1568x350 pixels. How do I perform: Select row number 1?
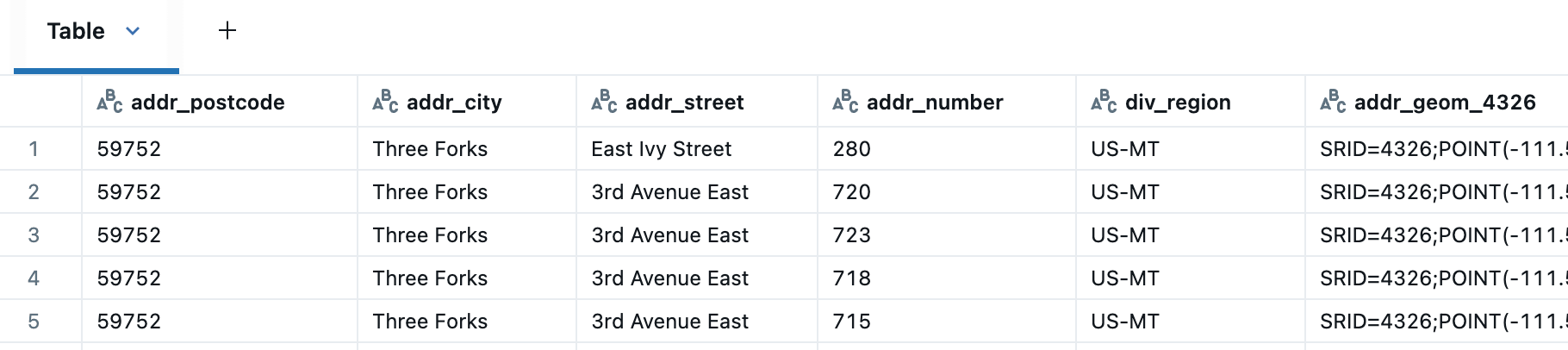click(34, 149)
